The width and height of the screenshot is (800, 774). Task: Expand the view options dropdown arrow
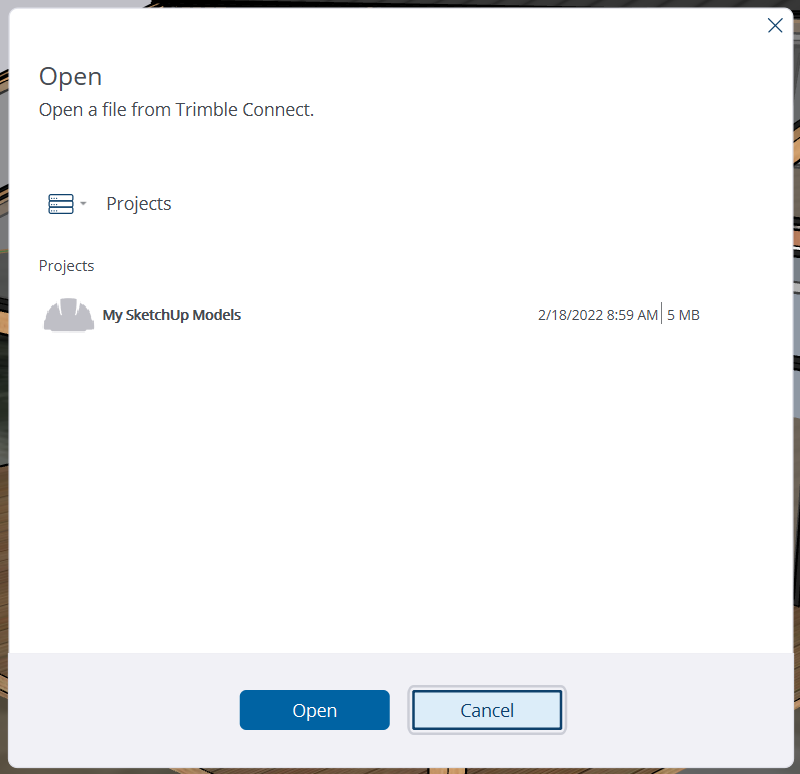[x=84, y=204]
